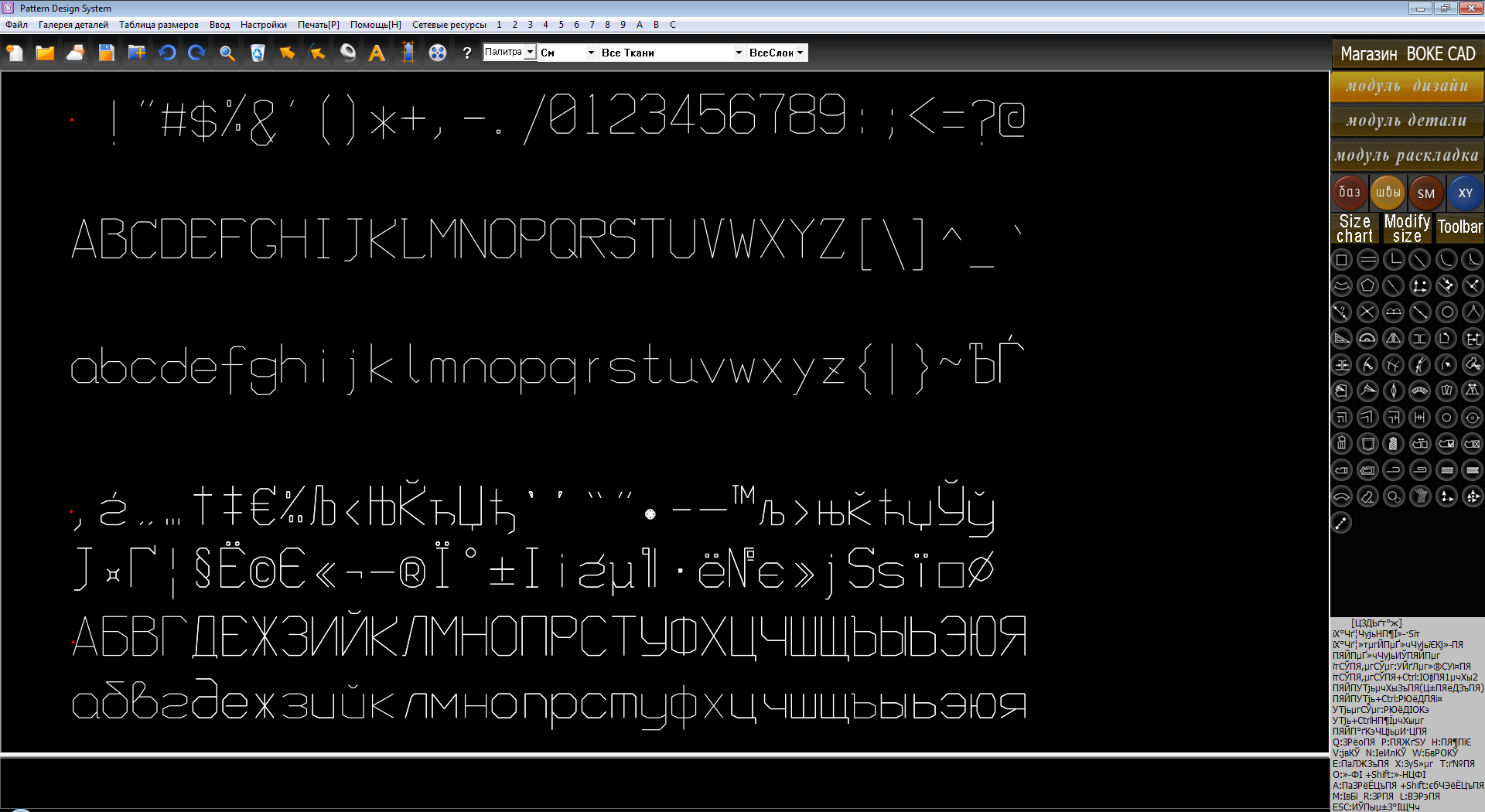Redo the last action

click(x=196, y=53)
